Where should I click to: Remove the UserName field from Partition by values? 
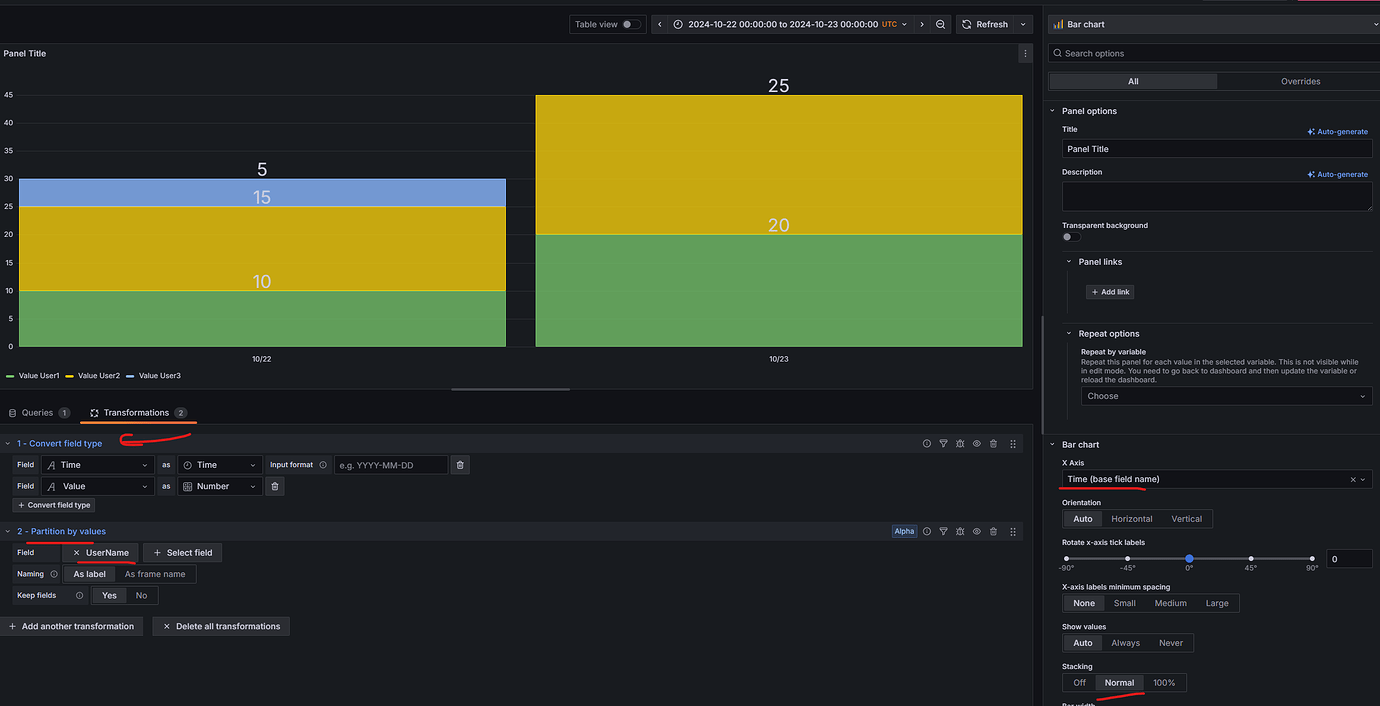pyautogui.click(x=77, y=552)
